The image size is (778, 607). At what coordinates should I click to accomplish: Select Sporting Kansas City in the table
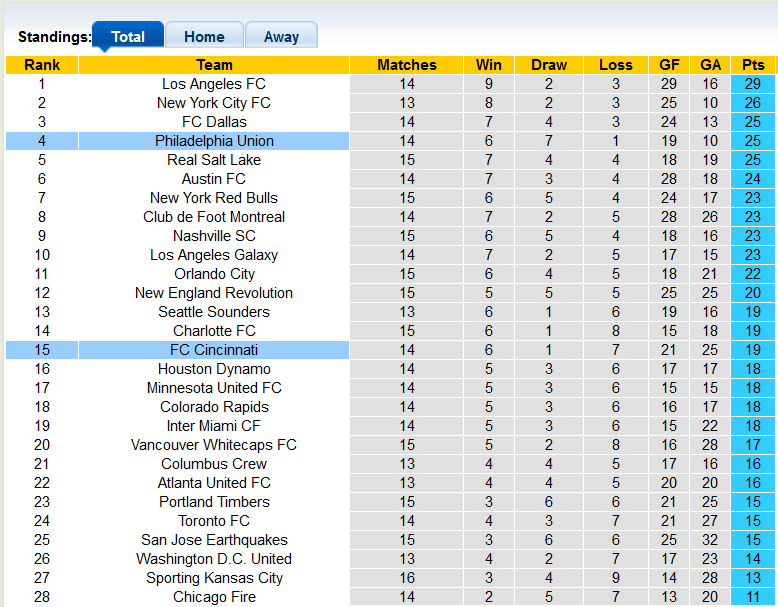click(214, 578)
